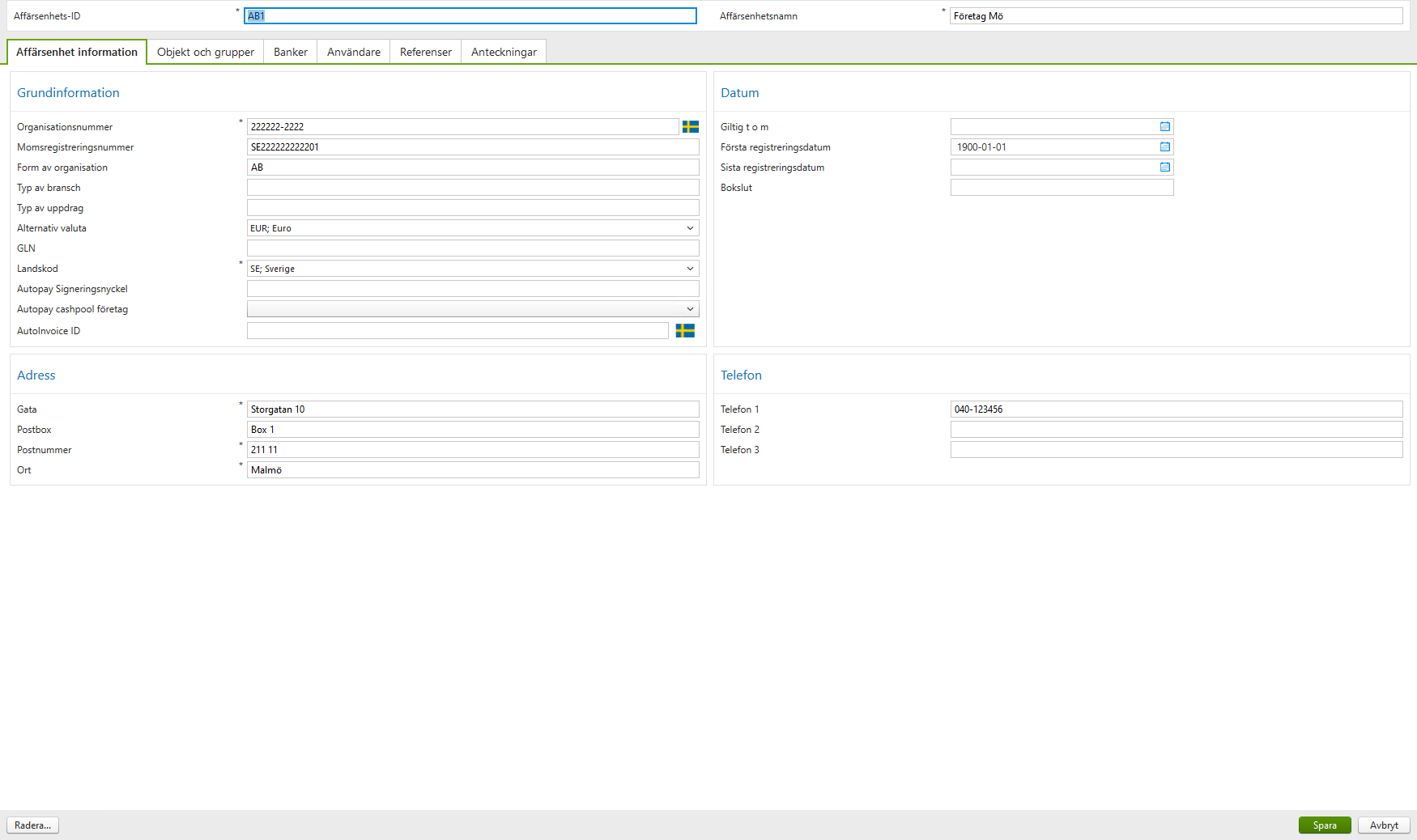
Task: Select the Postbox field containing Box 1
Action: [x=472, y=429]
